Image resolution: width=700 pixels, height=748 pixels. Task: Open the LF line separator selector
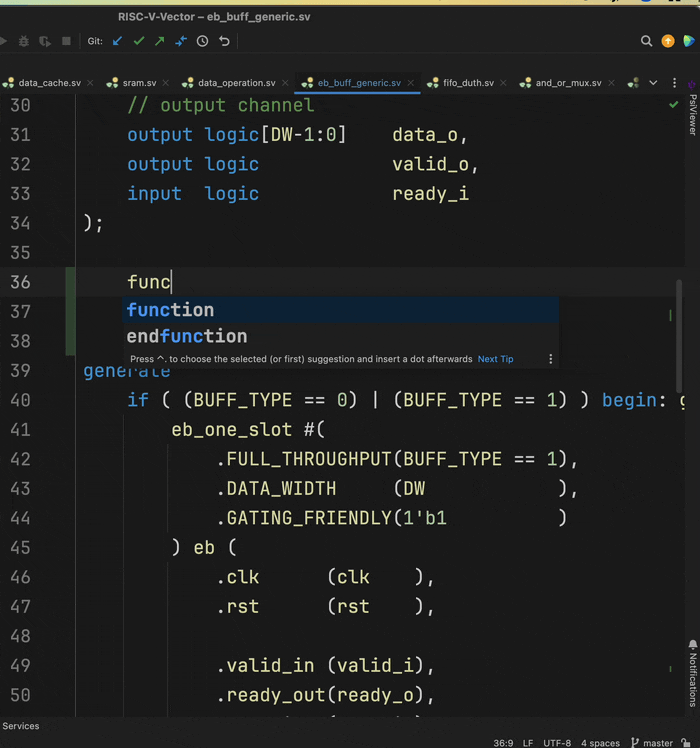(x=526, y=743)
